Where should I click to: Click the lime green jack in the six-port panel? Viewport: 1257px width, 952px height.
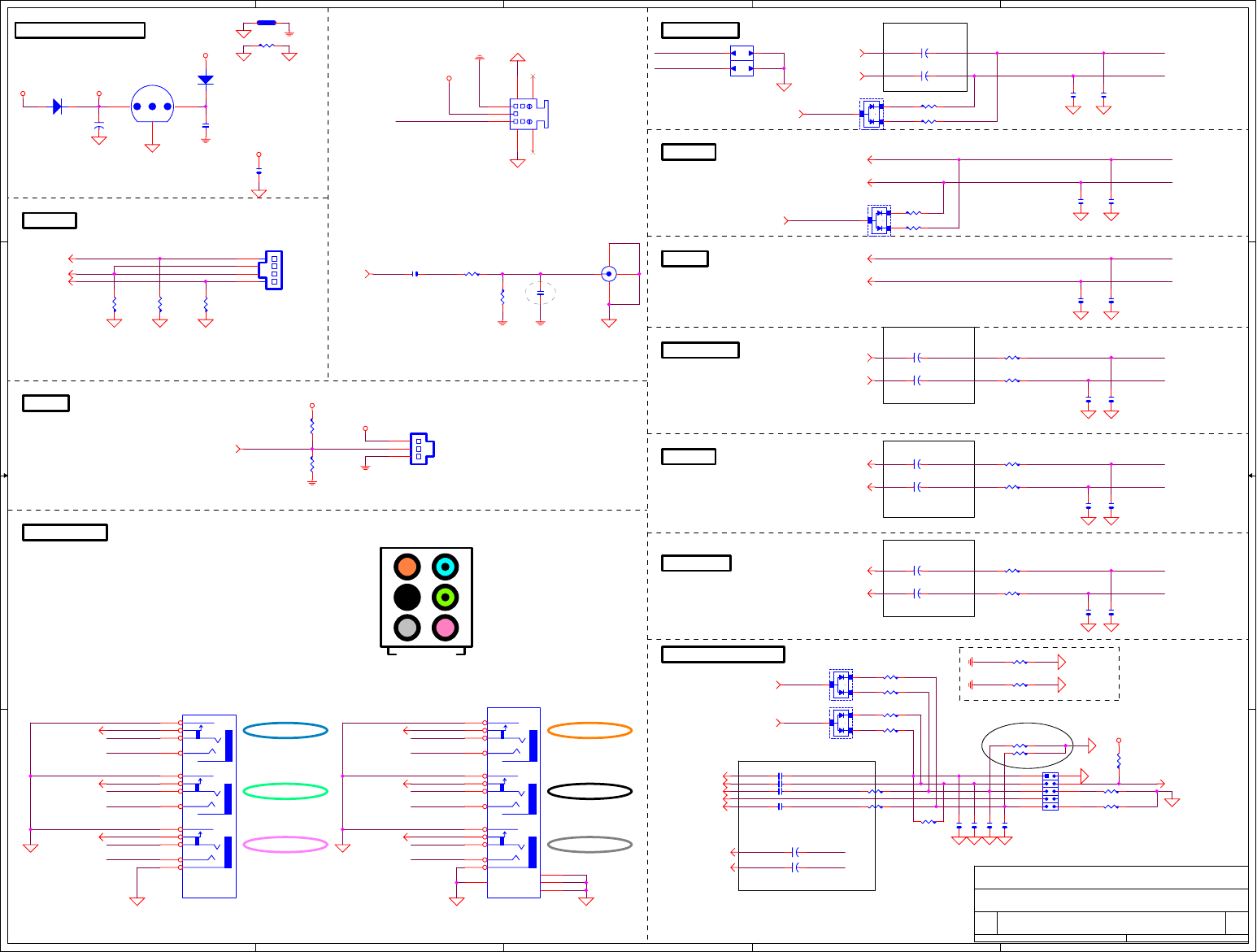446,598
